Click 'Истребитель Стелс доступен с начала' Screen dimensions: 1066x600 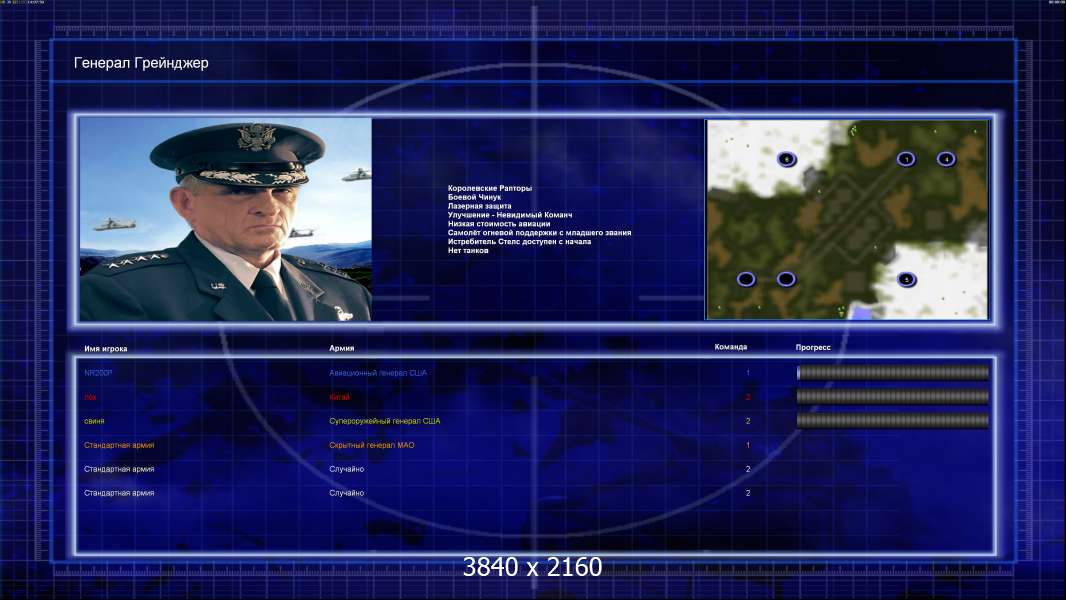(519, 241)
